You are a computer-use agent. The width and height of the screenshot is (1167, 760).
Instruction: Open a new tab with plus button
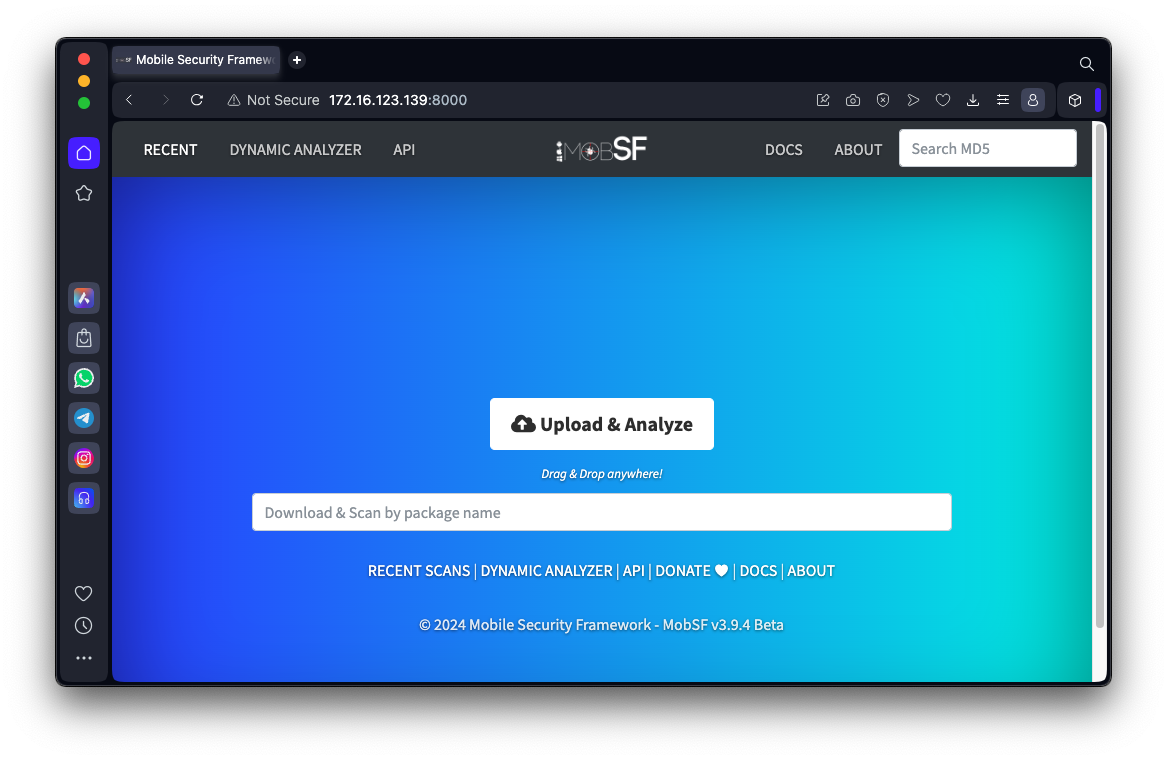[x=297, y=60]
